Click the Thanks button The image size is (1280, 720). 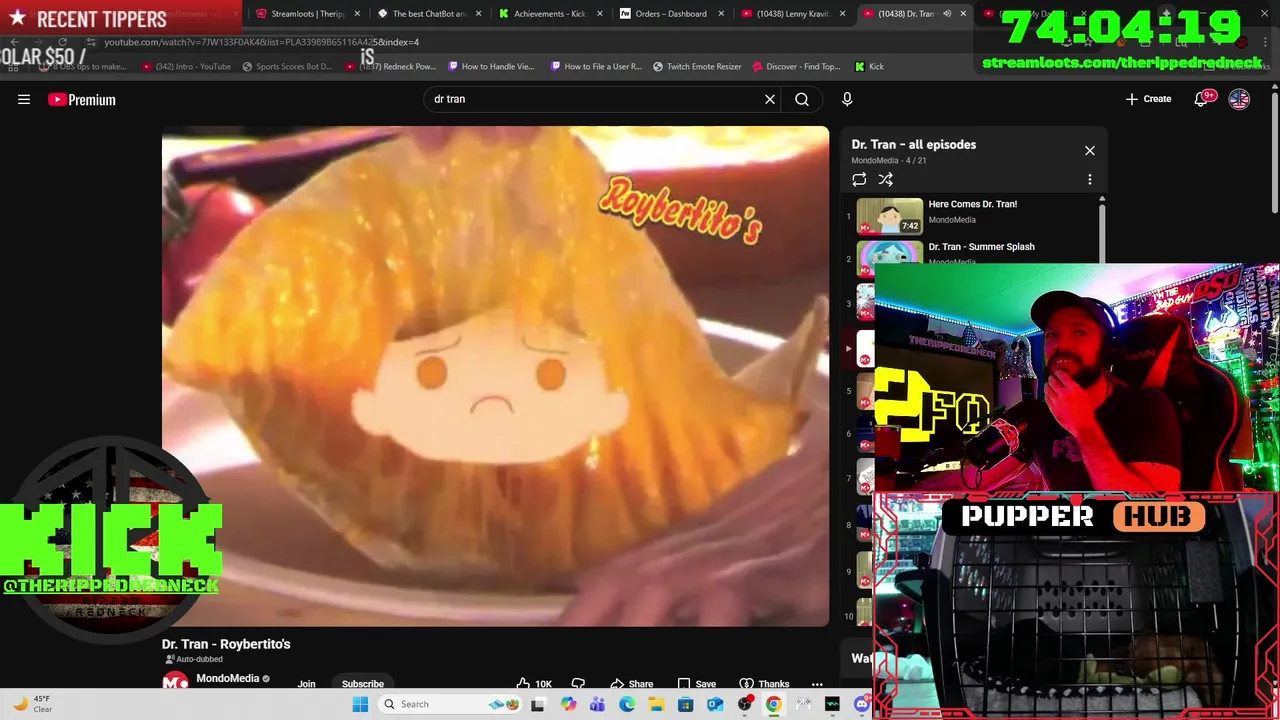coord(764,684)
